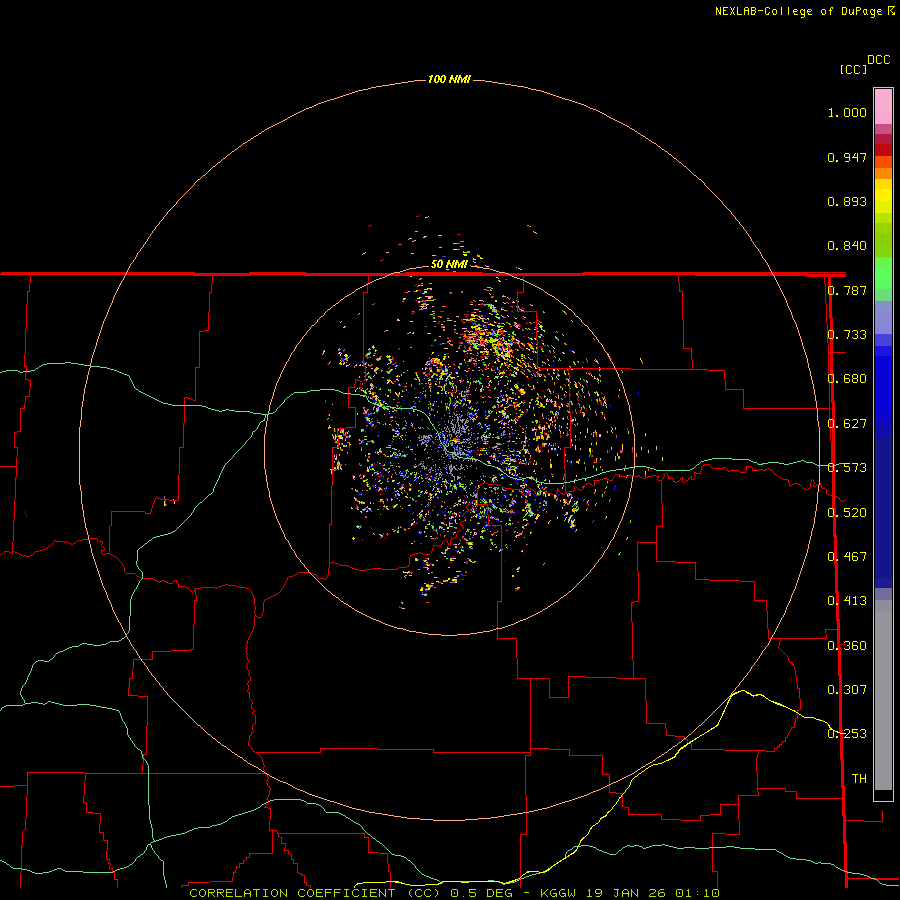This screenshot has height=900, width=900.
Task: Click the 0.840 legend value
Action: tap(847, 246)
